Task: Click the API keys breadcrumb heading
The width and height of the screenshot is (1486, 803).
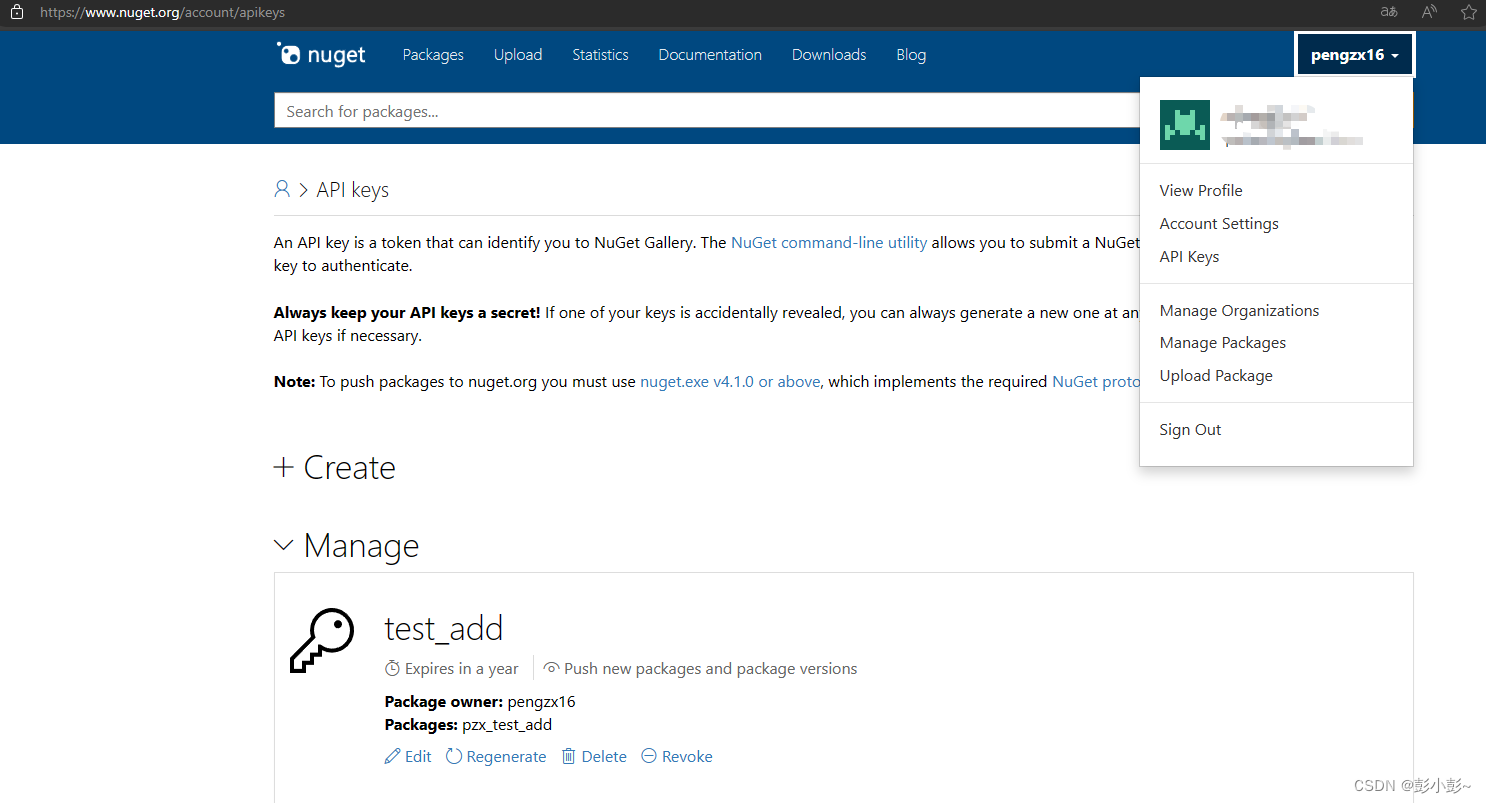Action: point(353,190)
